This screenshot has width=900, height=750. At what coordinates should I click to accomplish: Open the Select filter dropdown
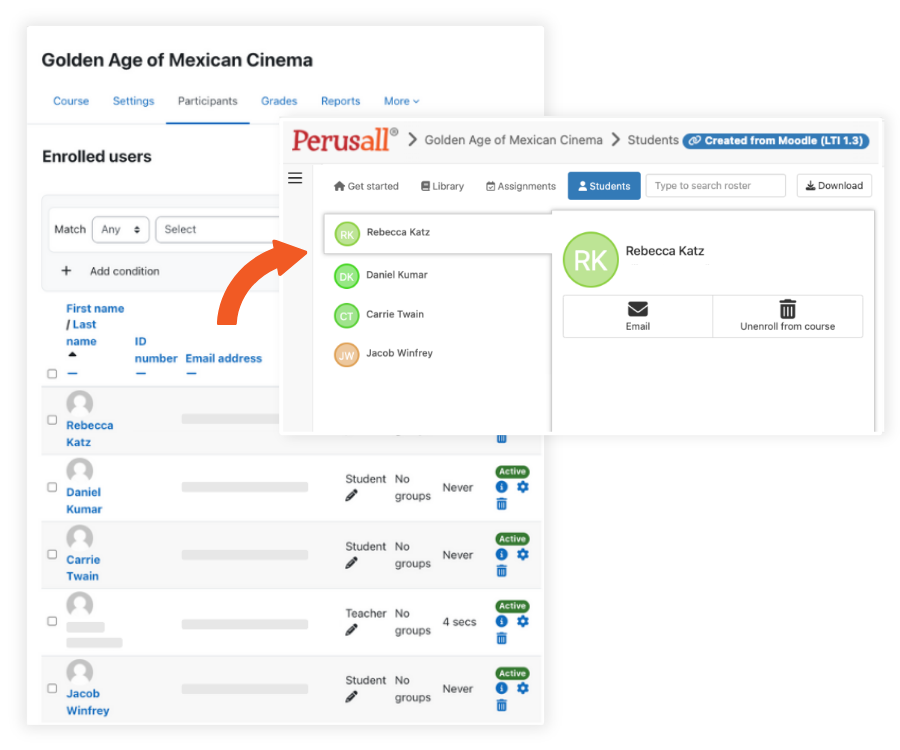pyautogui.click(x=218, y=229)
